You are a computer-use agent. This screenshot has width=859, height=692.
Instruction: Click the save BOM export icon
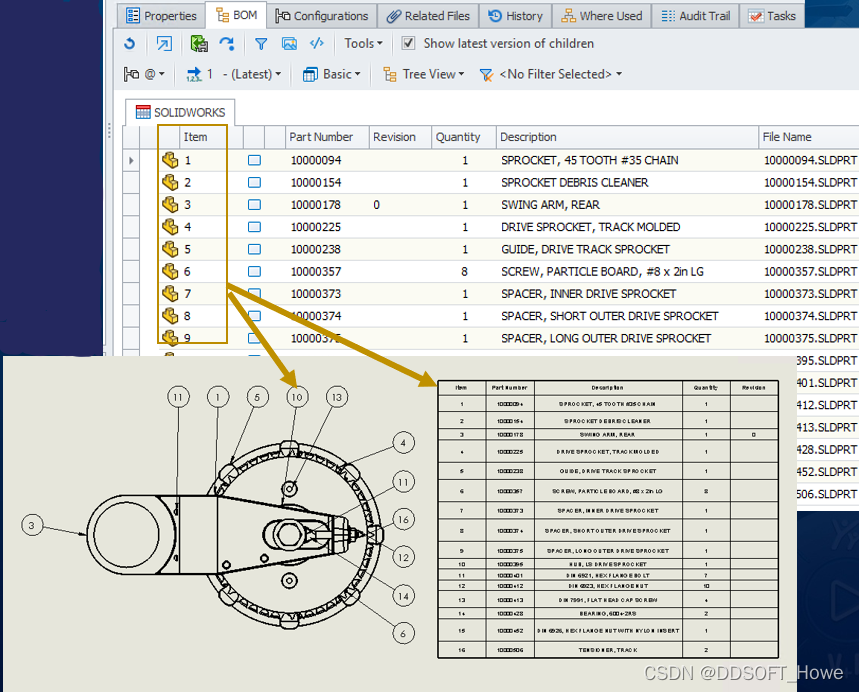[x=199, y=43]
